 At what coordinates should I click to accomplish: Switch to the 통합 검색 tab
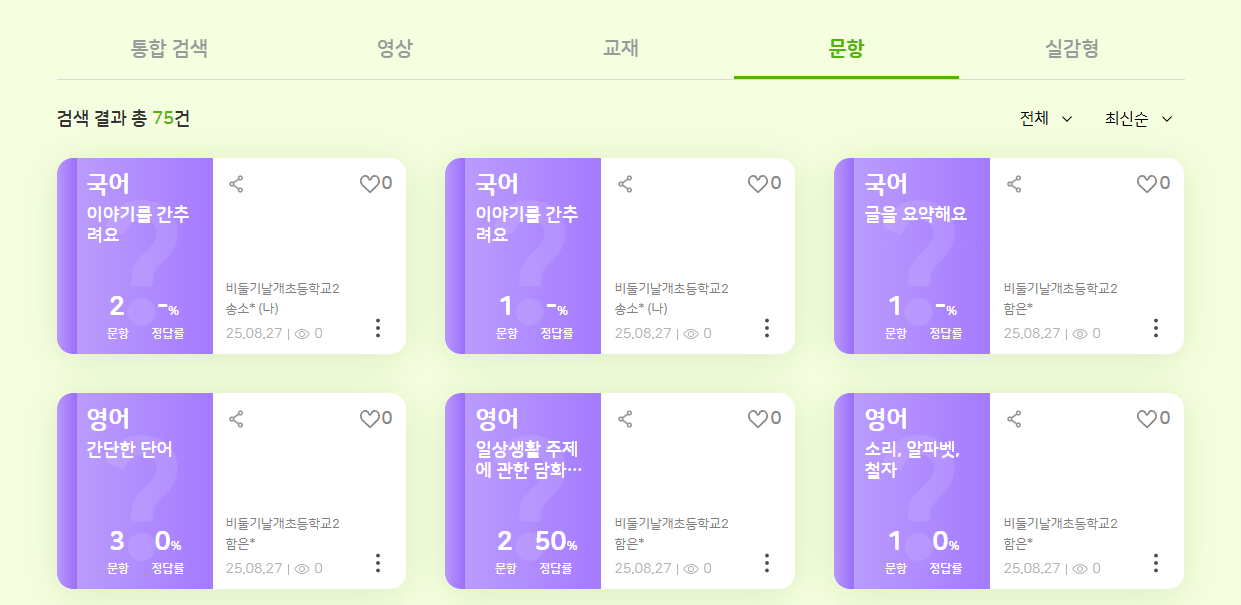(x=169, y=48)
